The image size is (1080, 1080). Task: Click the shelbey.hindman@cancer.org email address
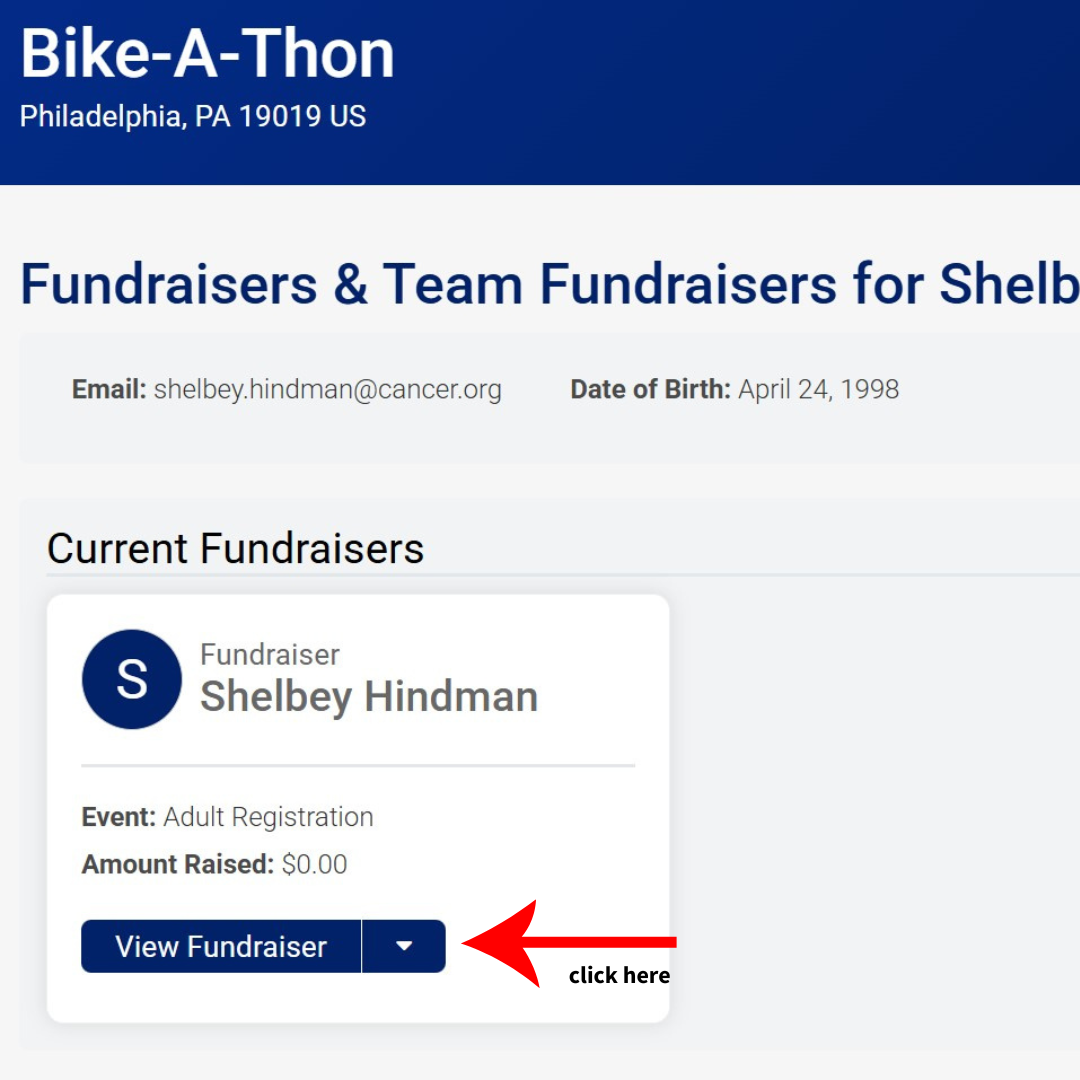(327, 389)
